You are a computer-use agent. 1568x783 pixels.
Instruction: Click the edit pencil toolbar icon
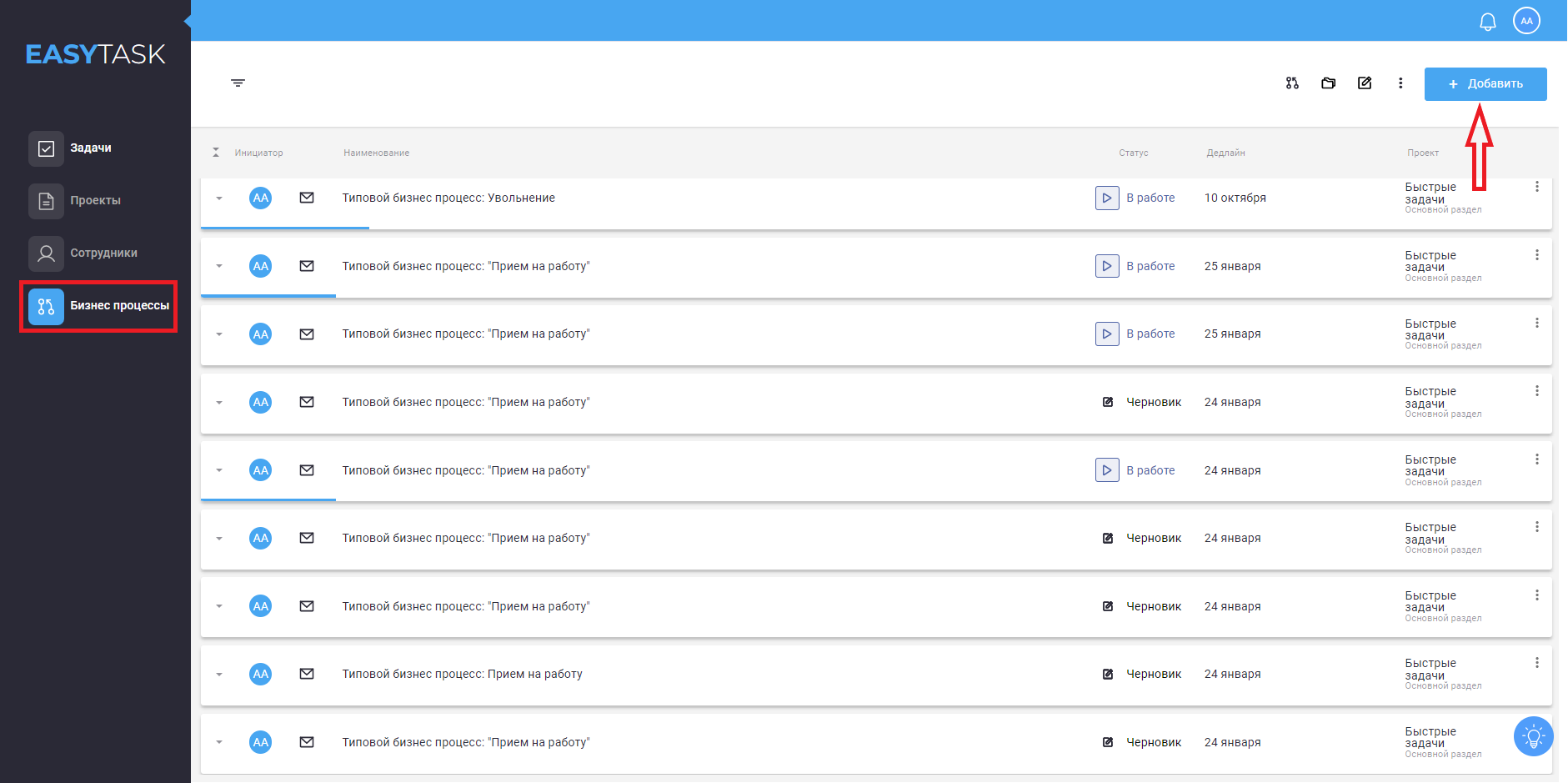point(1365,83)
